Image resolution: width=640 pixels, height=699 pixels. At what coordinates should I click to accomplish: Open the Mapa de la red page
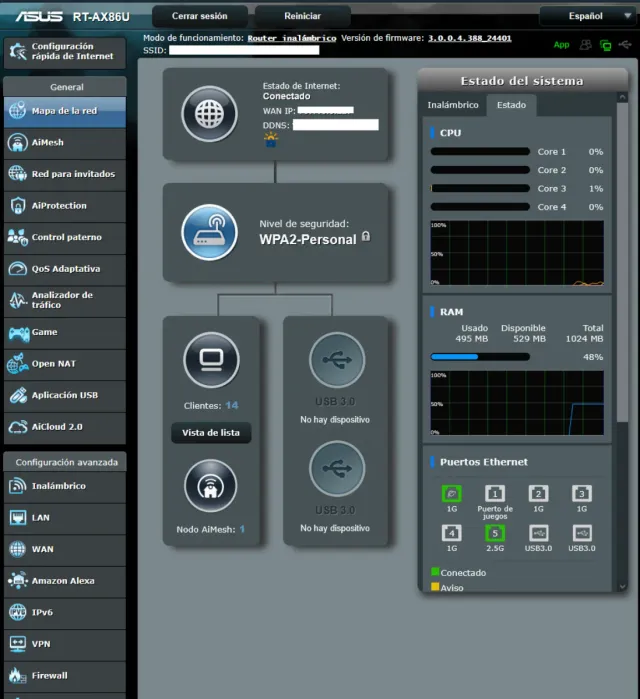[65, 111]
